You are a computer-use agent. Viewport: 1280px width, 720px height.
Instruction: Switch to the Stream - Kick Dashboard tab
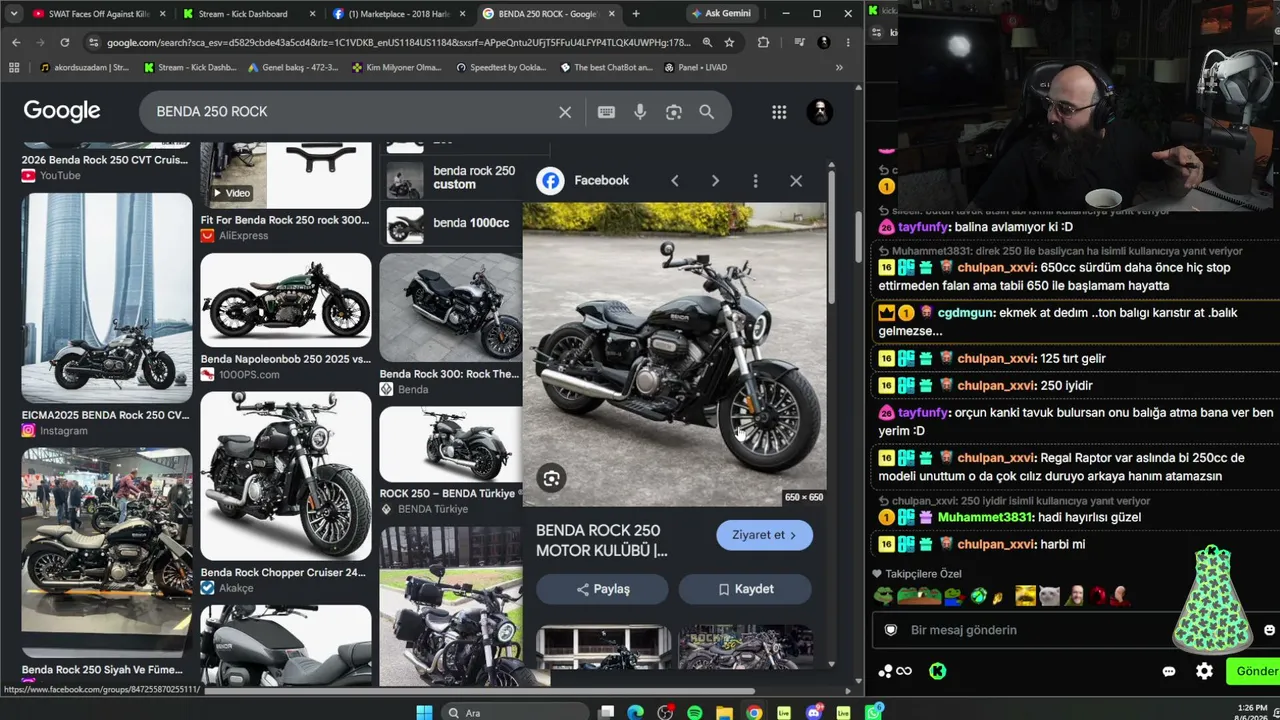pos(248,14)
